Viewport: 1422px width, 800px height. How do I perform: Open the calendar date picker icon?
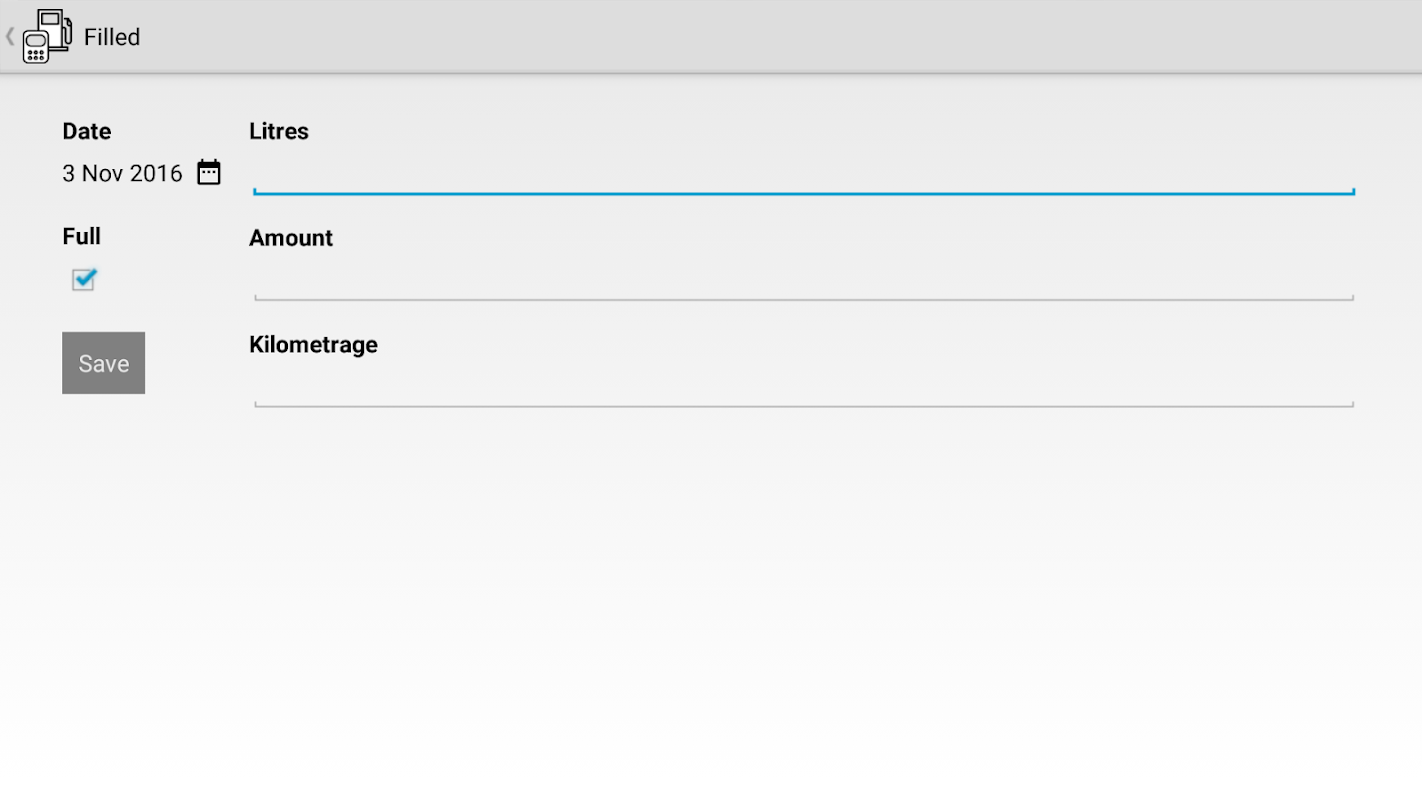pyautogui.click(x=208, y=172)
